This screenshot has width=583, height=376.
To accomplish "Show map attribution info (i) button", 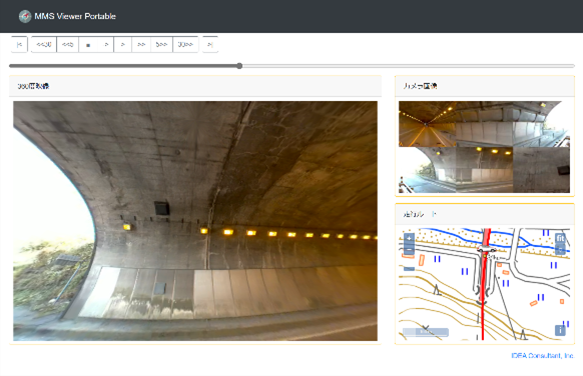I will [560, 330].
